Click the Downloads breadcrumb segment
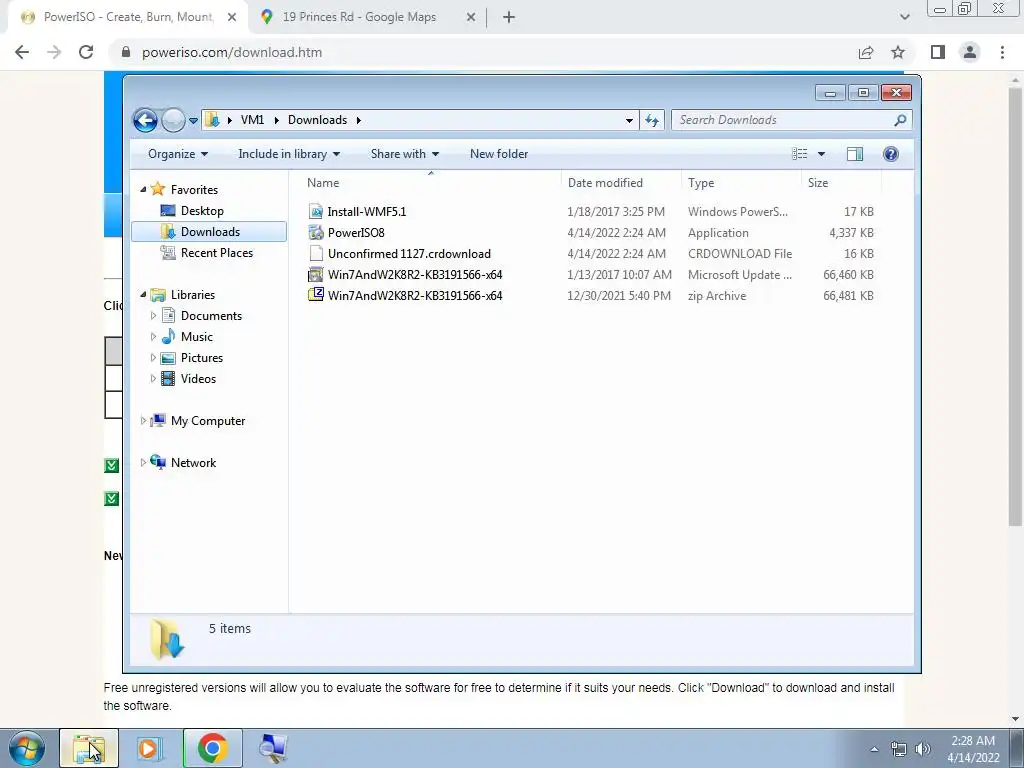This screenshot has height=768, width=1024. point(317,120)
